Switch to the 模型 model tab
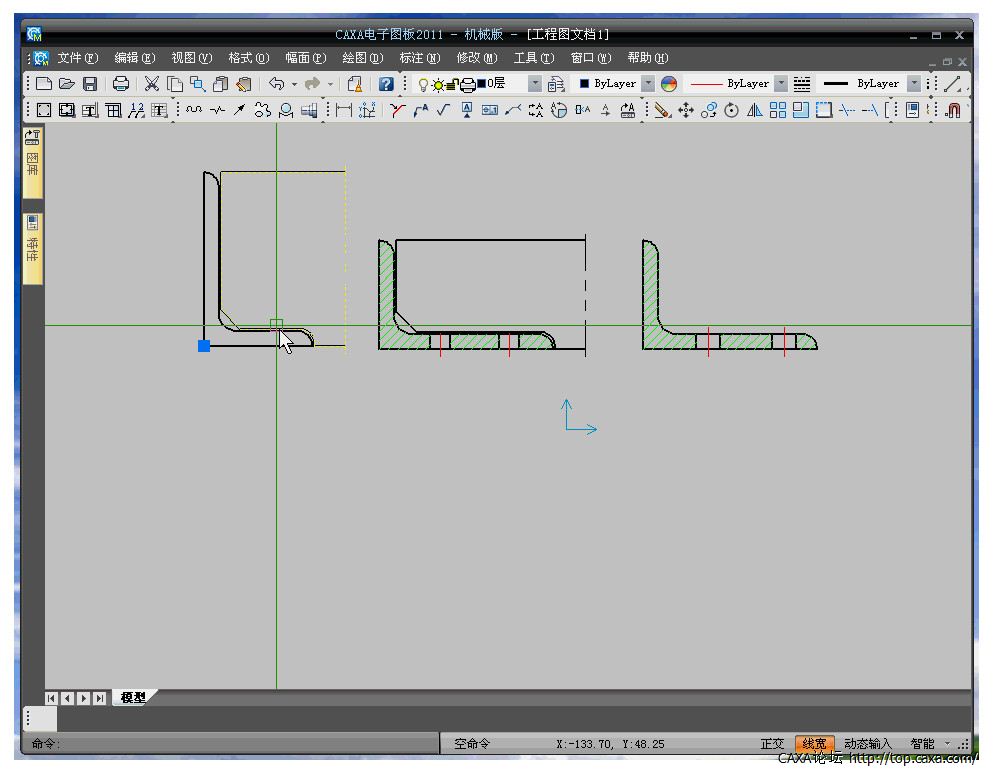This screenshot has width=993, height=775. 133,697
